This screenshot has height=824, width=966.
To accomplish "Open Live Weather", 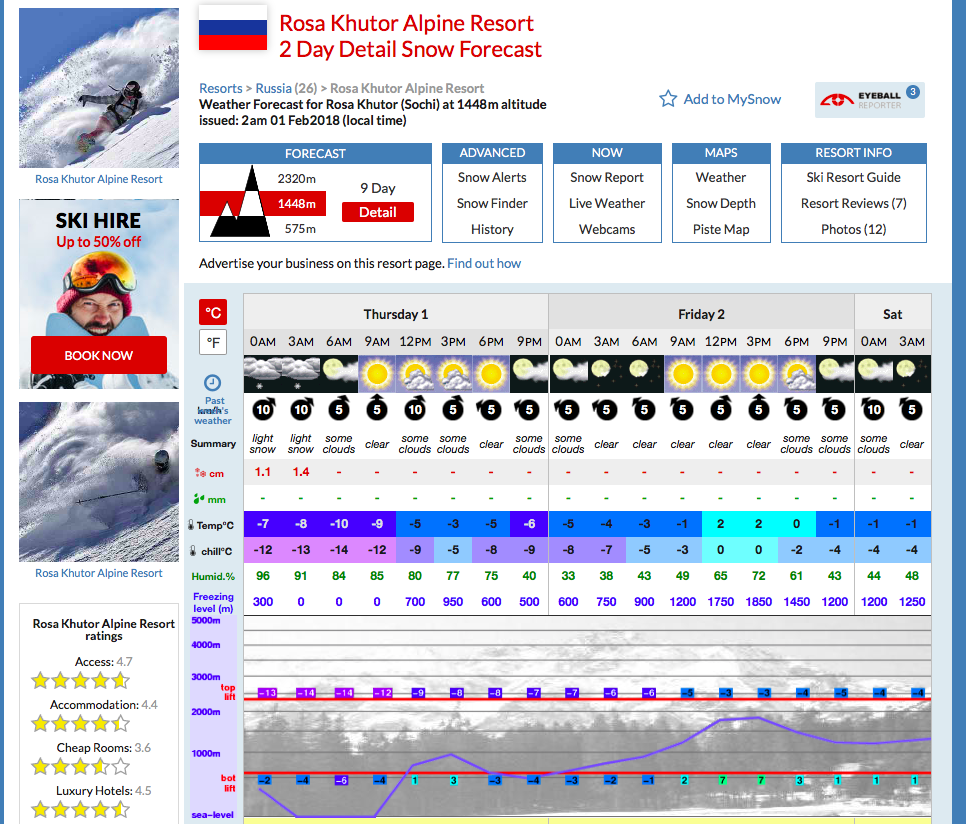I will pos(607,203).
